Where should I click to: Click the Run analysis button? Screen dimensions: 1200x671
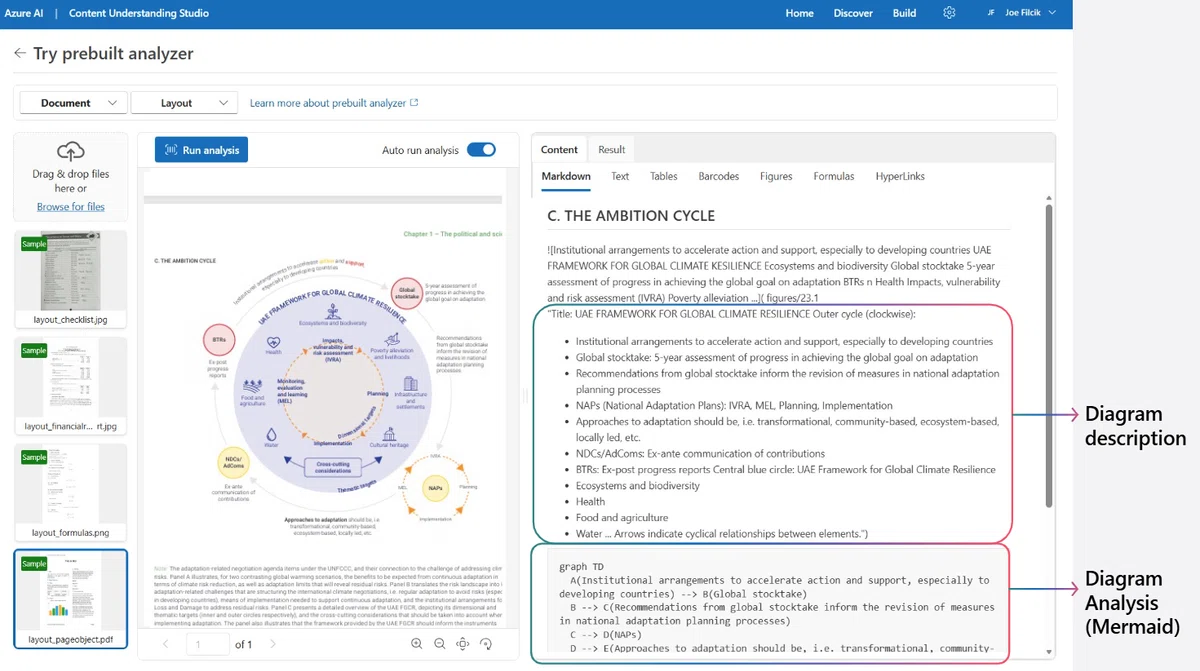click(x=201, y=150)
